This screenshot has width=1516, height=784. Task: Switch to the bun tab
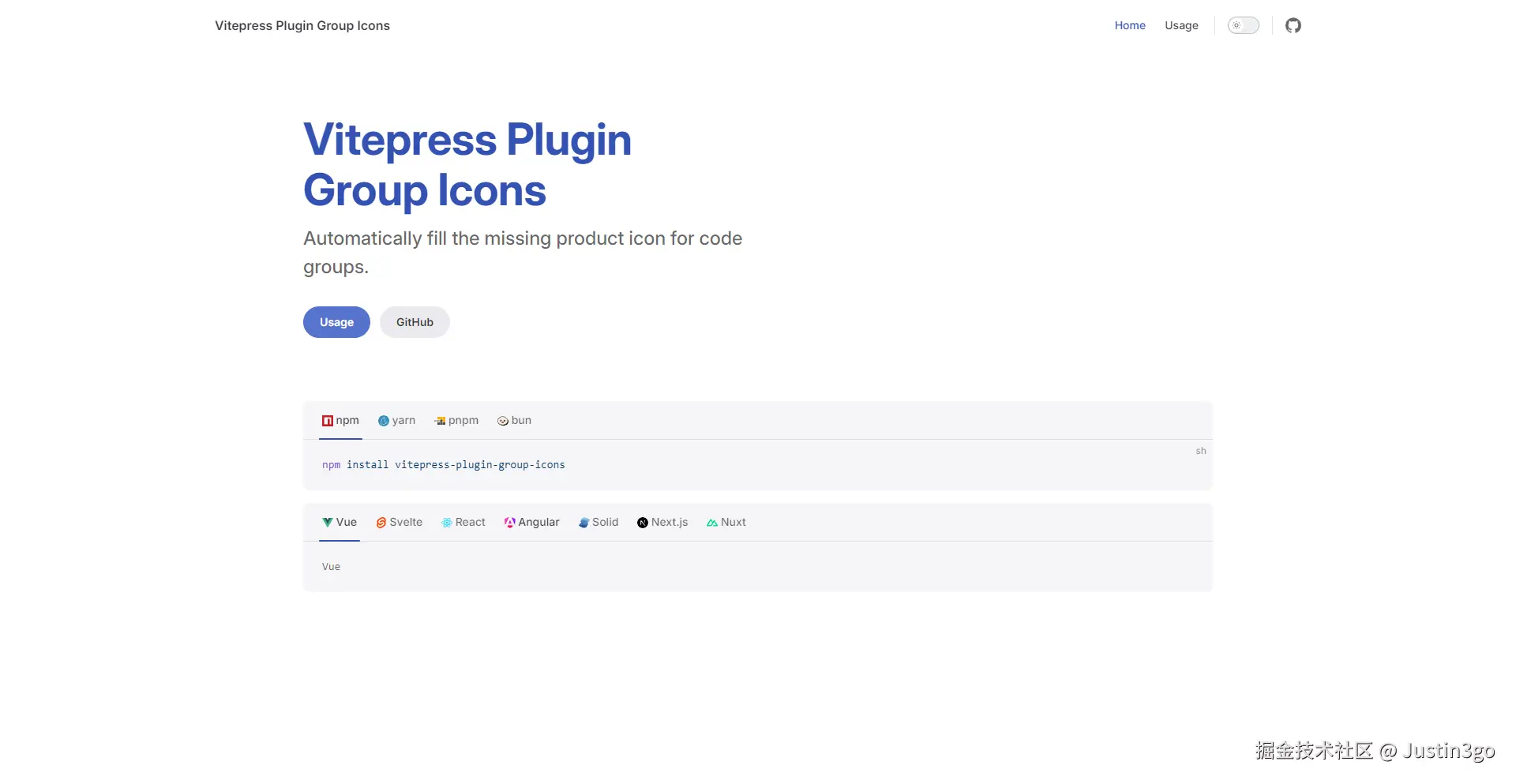(x=514, y=421)
